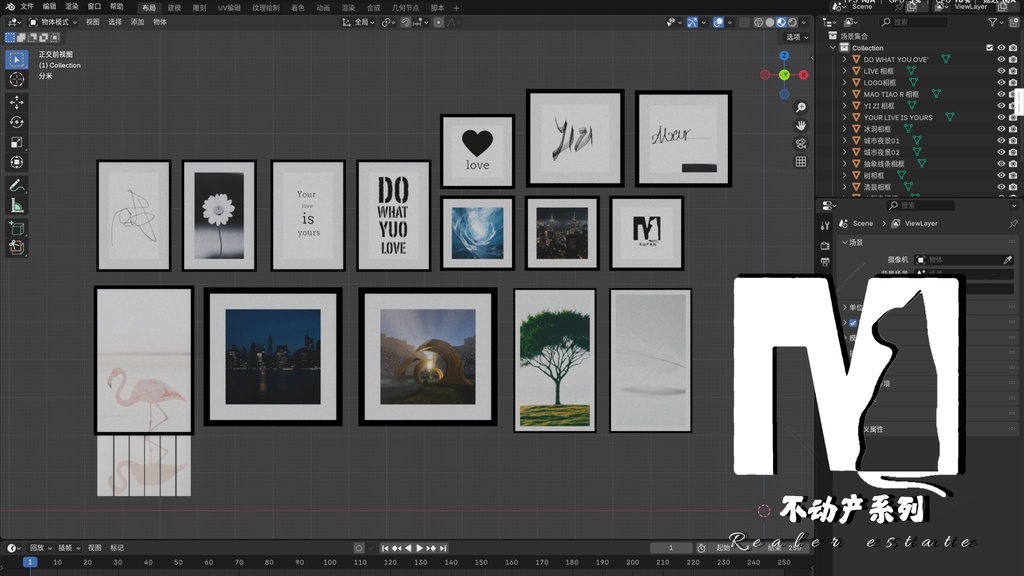Jump to the timeline end frame
This screenshot has width=1024, height=576.
[443, 548]
